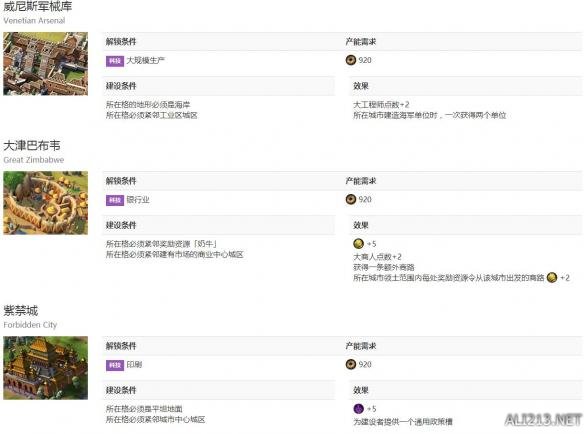Image resolution: width=584 pixels, height=434 pixels.
Task: Click the technology name 银行业
Action: tap(138, 200)
